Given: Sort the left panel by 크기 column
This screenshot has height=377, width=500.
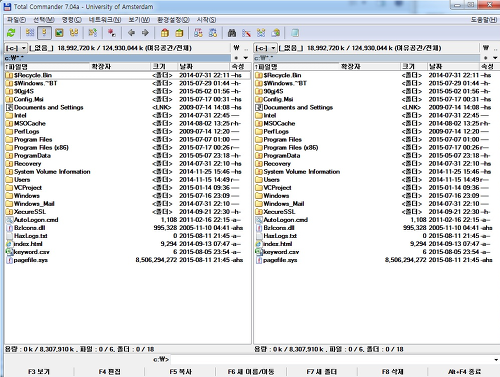Looking at the screenshot, I should pos(164,67).
